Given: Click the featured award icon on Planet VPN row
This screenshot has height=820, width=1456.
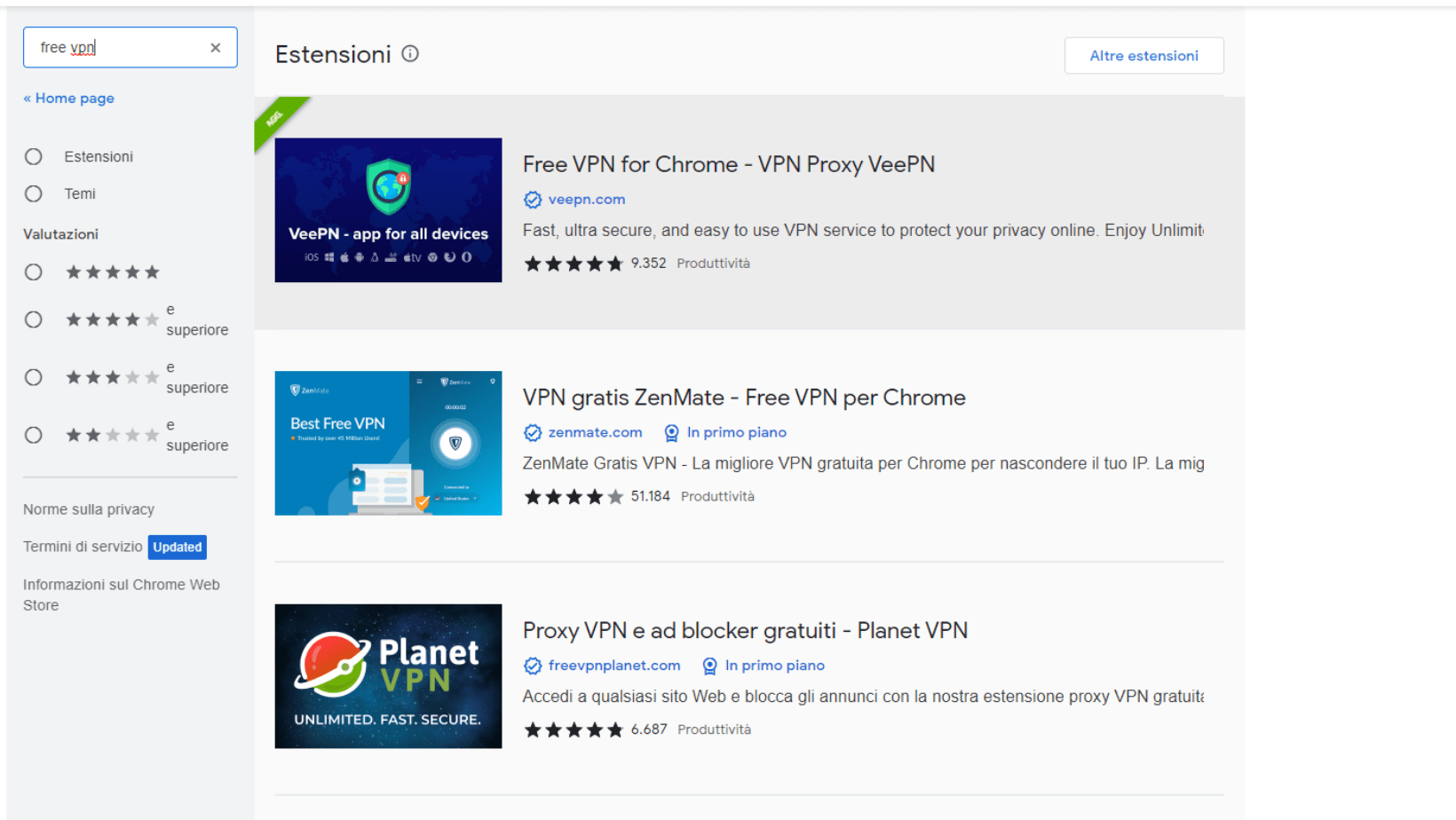Looking at the screenshot, I should (710, 666).
